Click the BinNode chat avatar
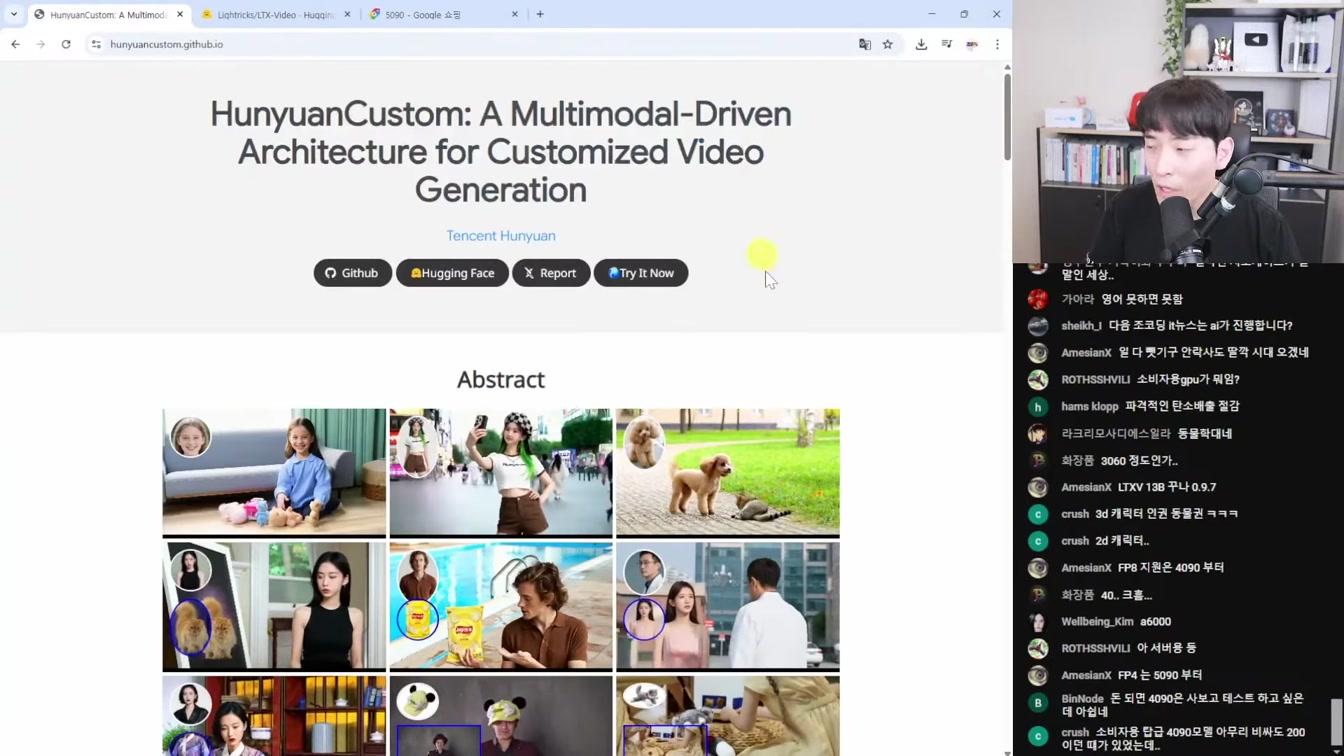This screenshot has height=756, width=1344. click(1038, 703)
